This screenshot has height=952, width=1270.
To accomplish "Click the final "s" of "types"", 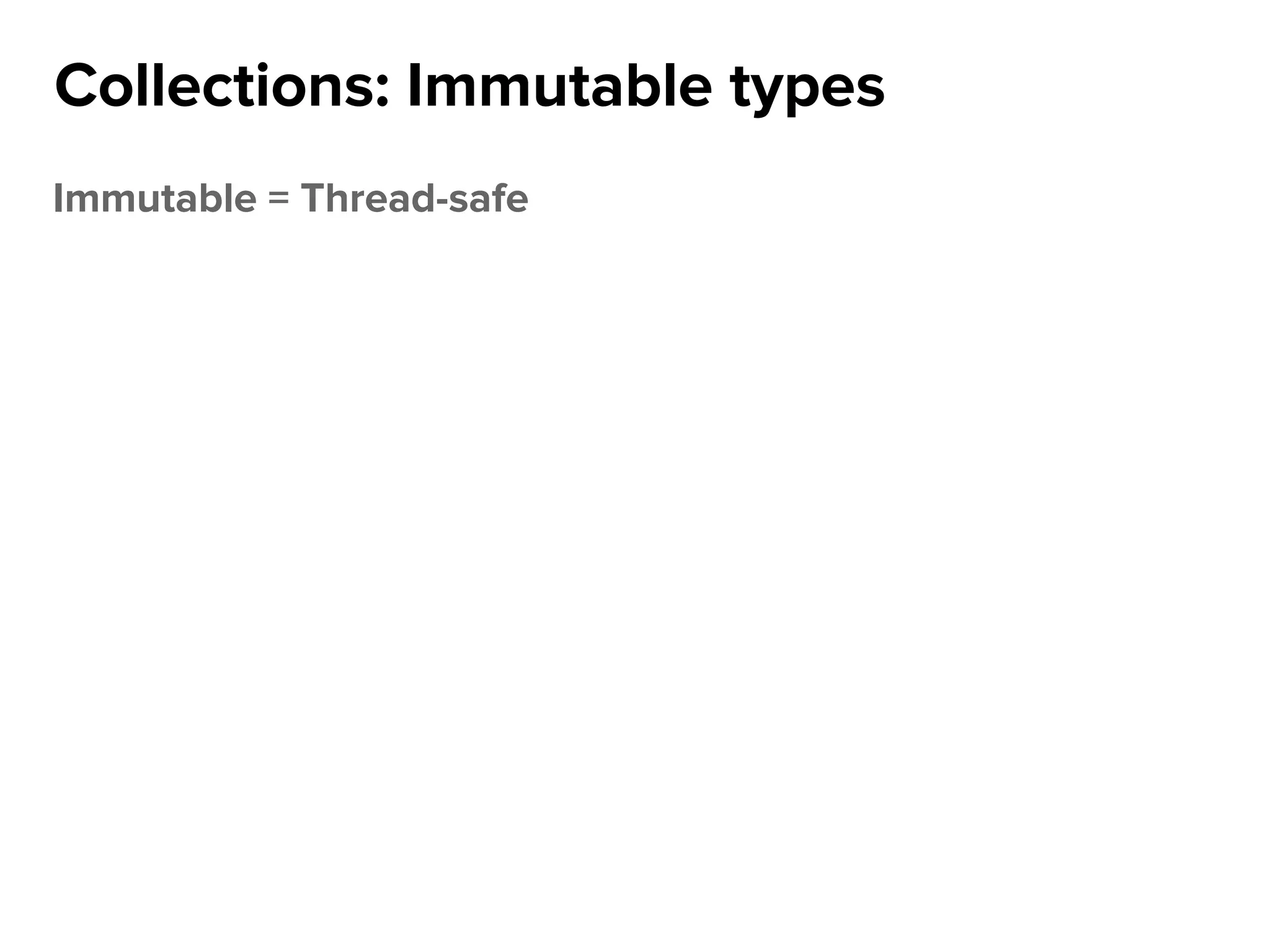I will click(x=871, y=92).
